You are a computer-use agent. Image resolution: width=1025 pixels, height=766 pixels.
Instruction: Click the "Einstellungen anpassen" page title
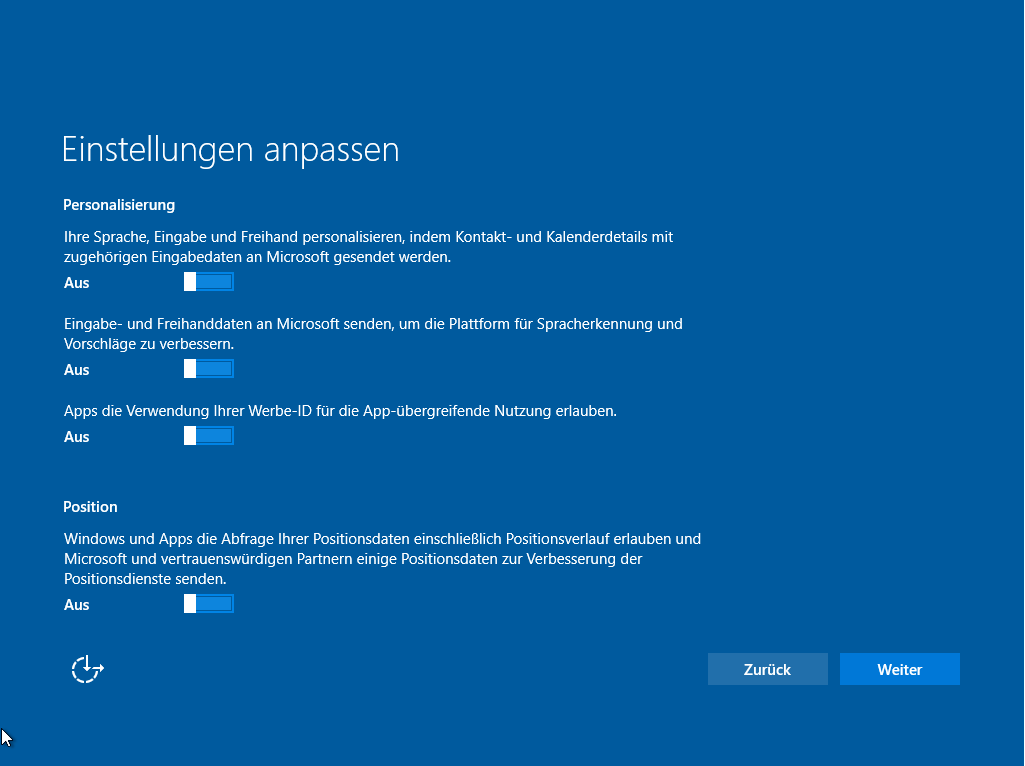[230, 149]
